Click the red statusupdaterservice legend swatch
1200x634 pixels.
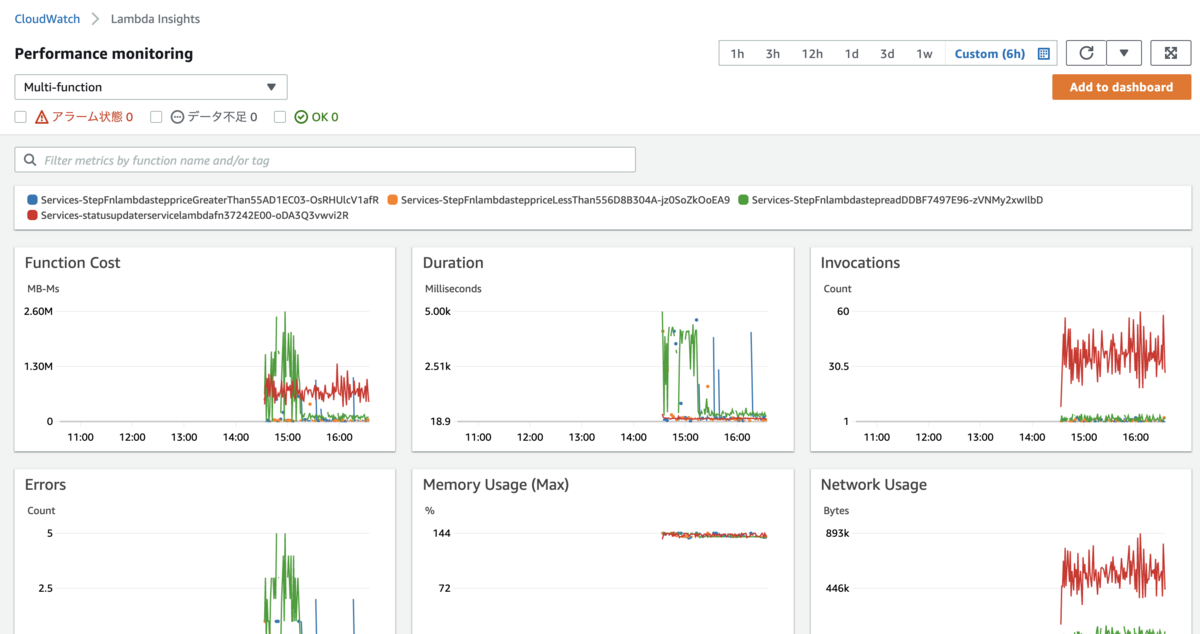pyautogui.click(x=33, y=215)
